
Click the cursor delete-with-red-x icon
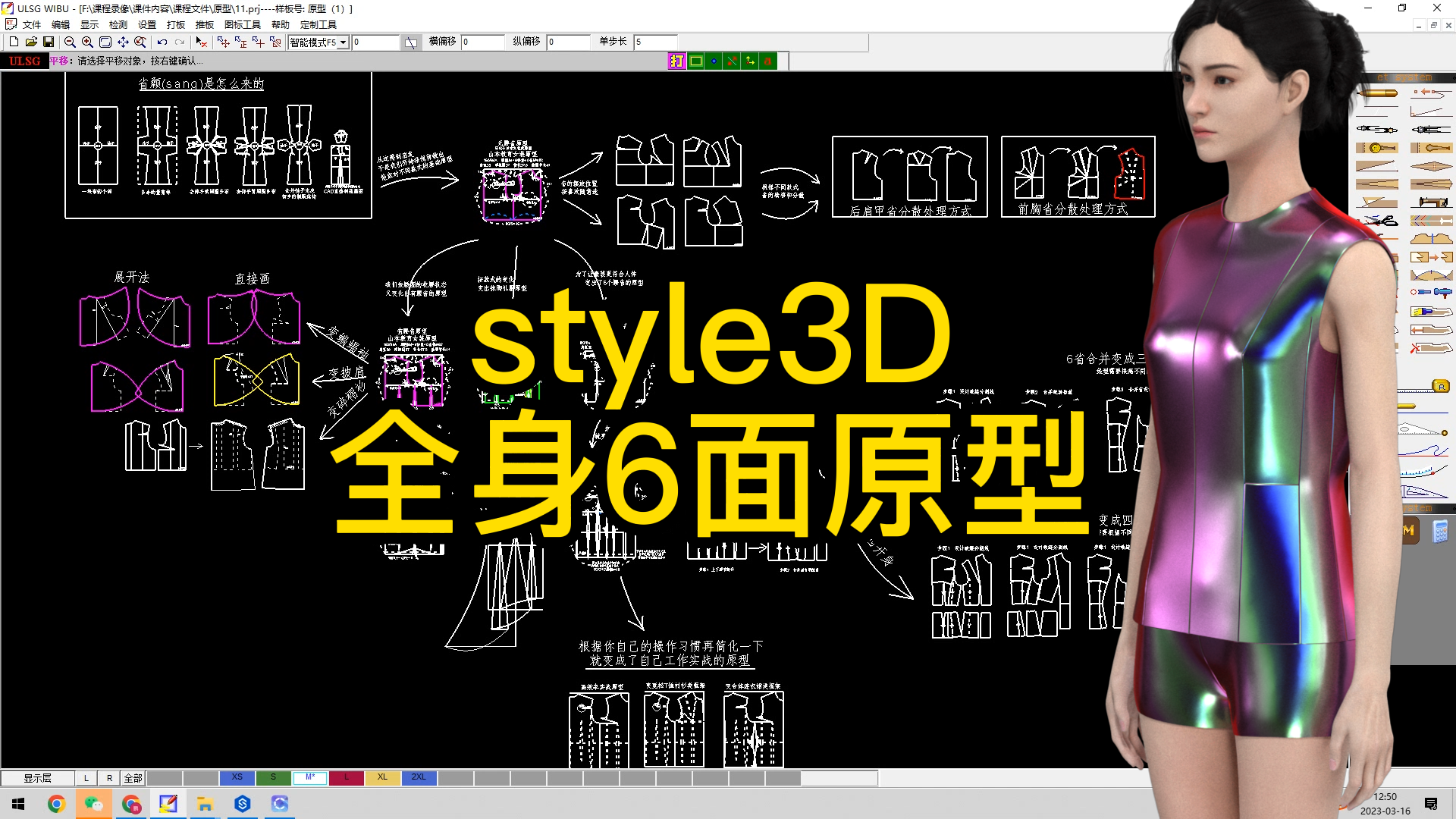(x=201, y=42)
